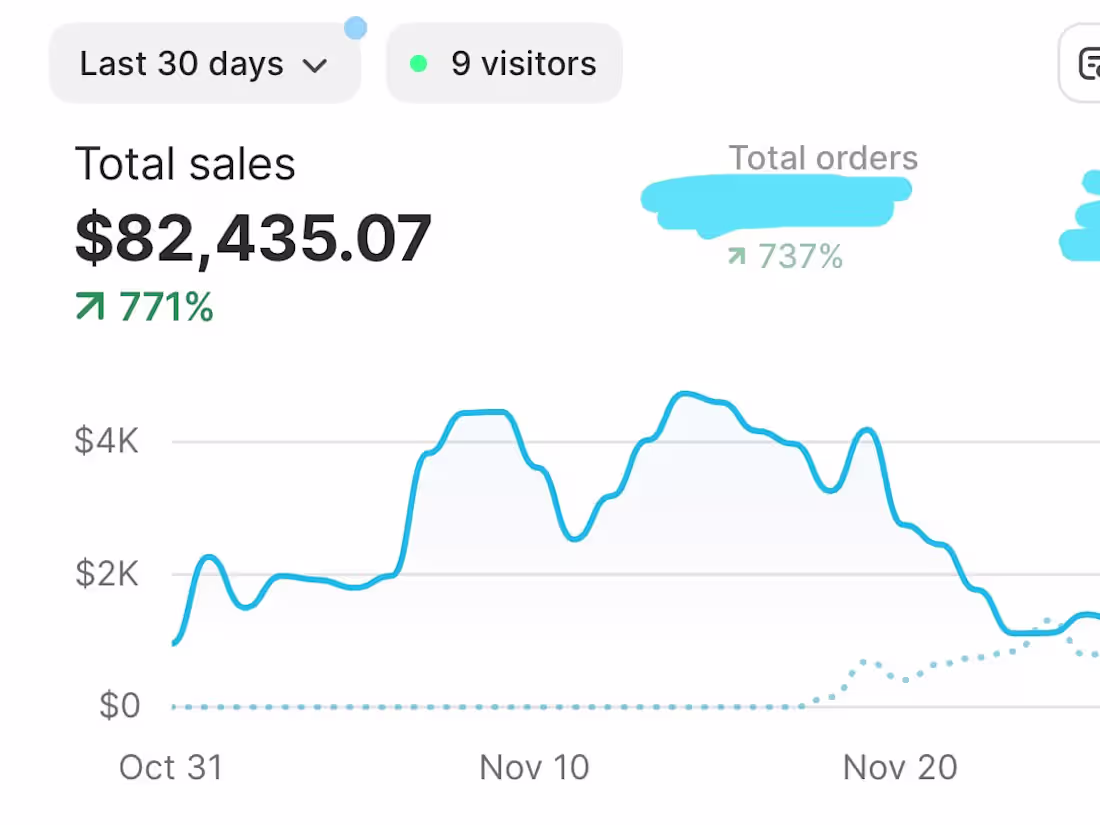Click the 771% sales growth percentage
This screenshot has width=1100, height=825.
(x=166, y=307)
